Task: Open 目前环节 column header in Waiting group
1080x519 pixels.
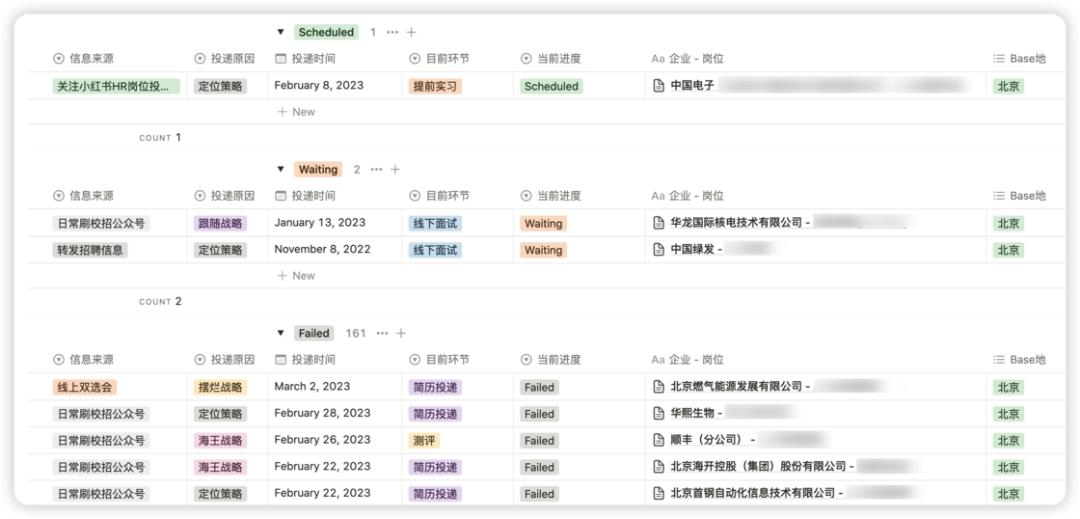Action: click(x=439, y=196)
